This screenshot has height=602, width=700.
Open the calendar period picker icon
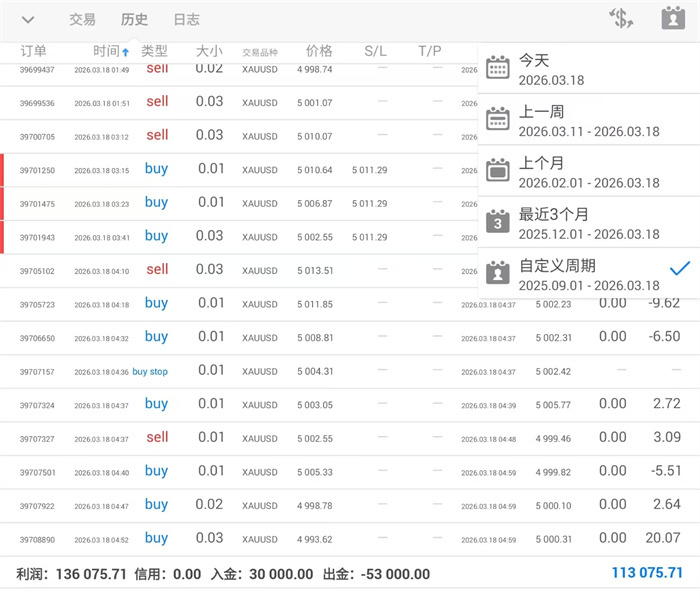point(673,19)
